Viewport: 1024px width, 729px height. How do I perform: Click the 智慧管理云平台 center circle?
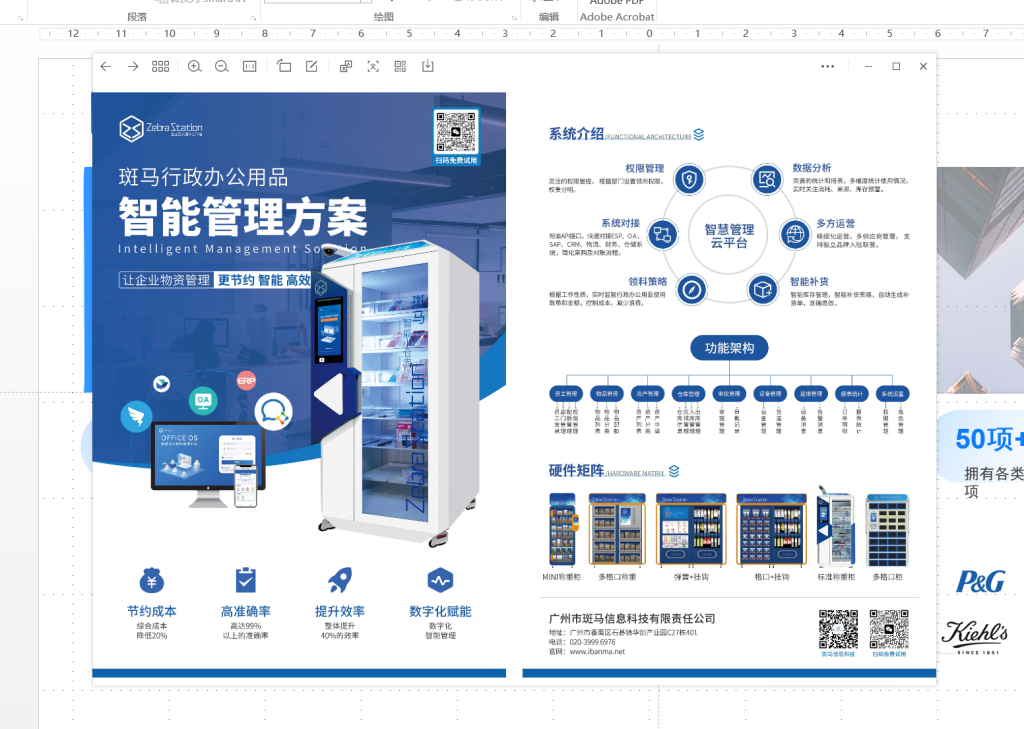[x=729, y=236]
